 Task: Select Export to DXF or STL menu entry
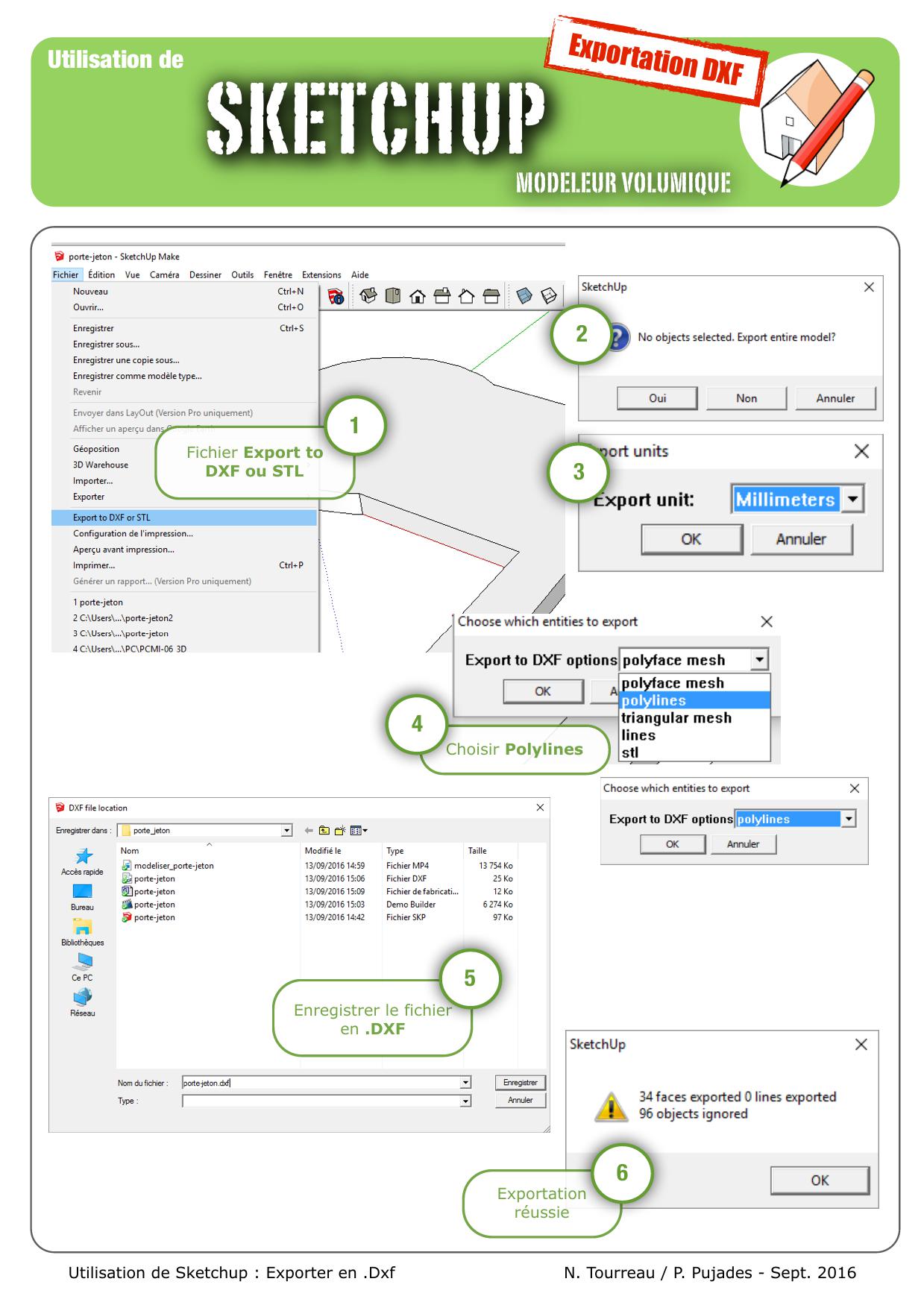[112, 518]
